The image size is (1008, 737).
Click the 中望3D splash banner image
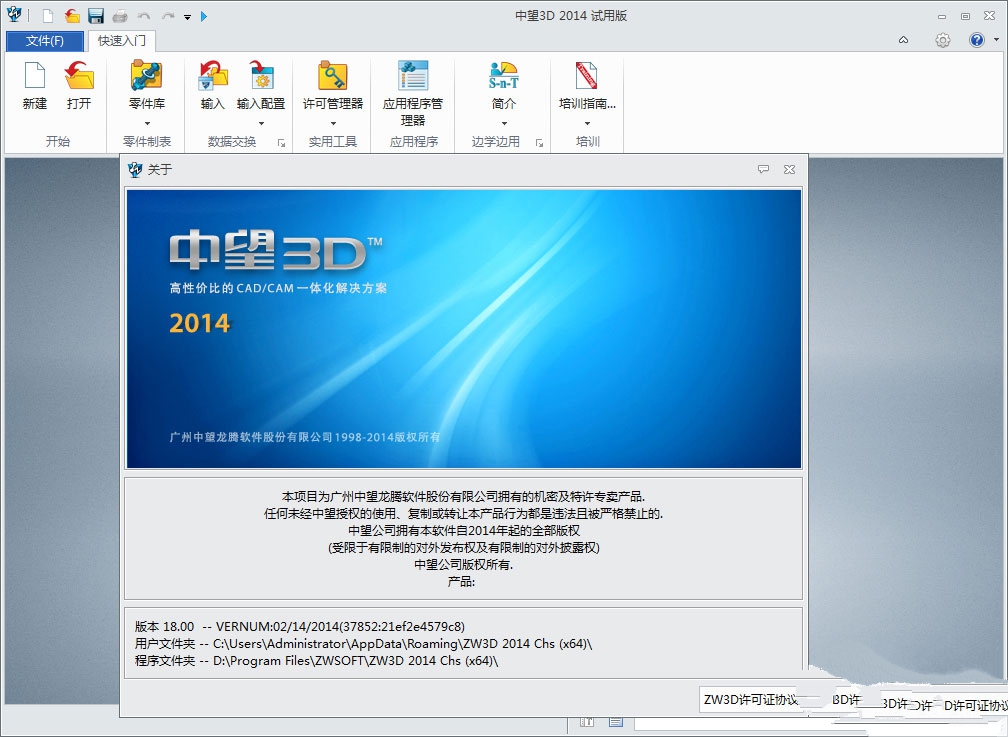click(x=464, y=329)
